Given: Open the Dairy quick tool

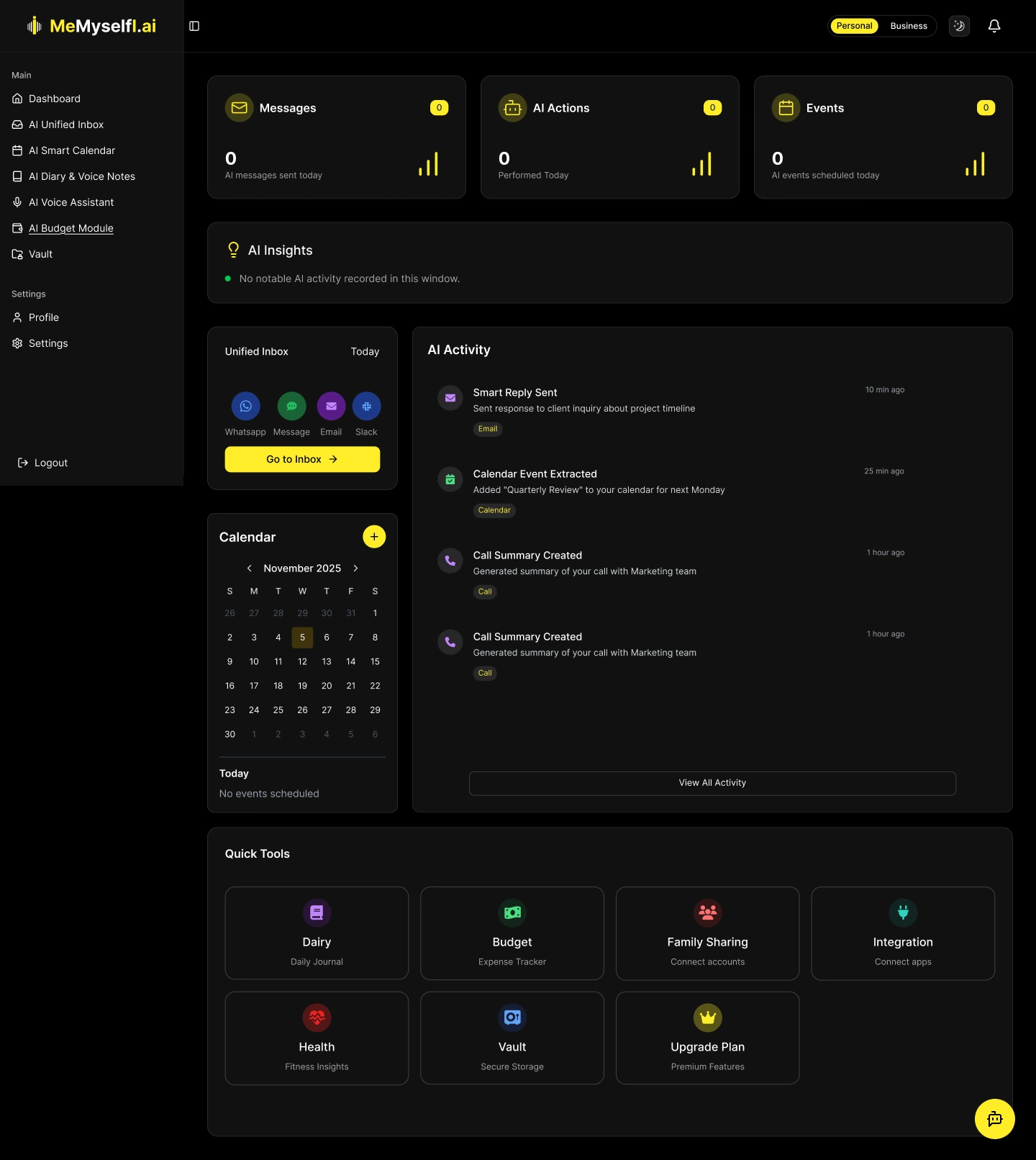Looking at the screenshot, I should 317,933.
